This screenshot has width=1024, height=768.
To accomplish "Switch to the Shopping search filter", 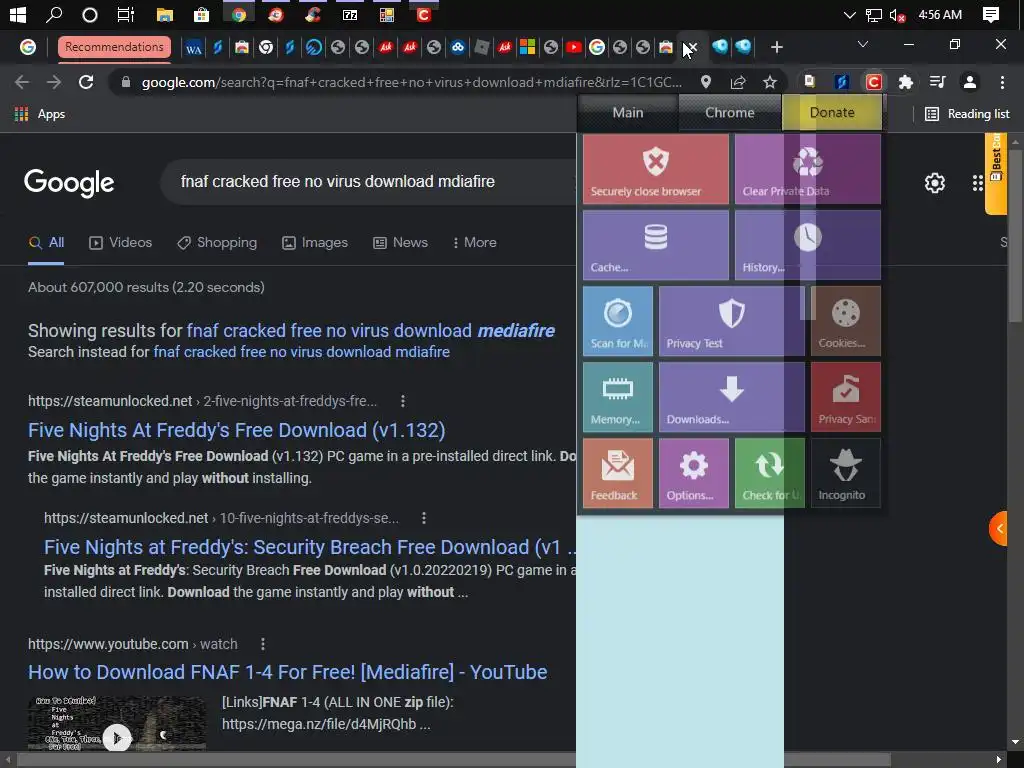I will click(x=217, y=242).
